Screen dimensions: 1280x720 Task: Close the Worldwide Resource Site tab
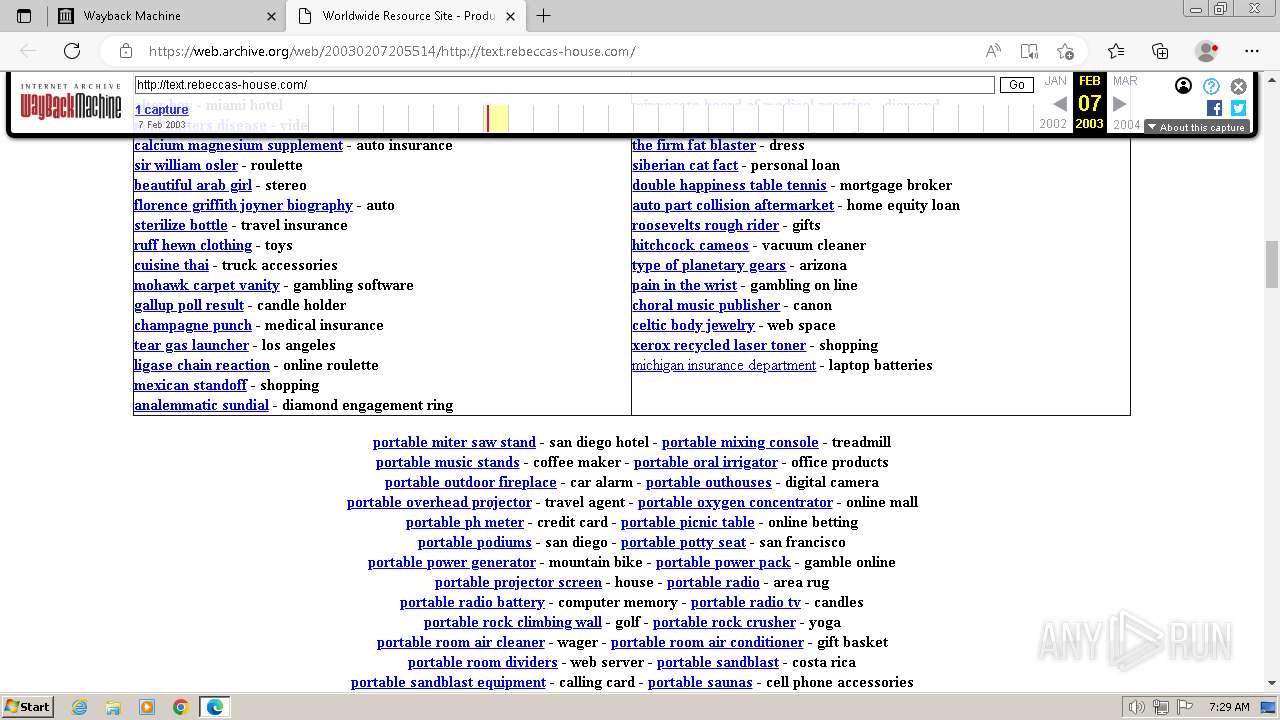[x=511, y=16]
